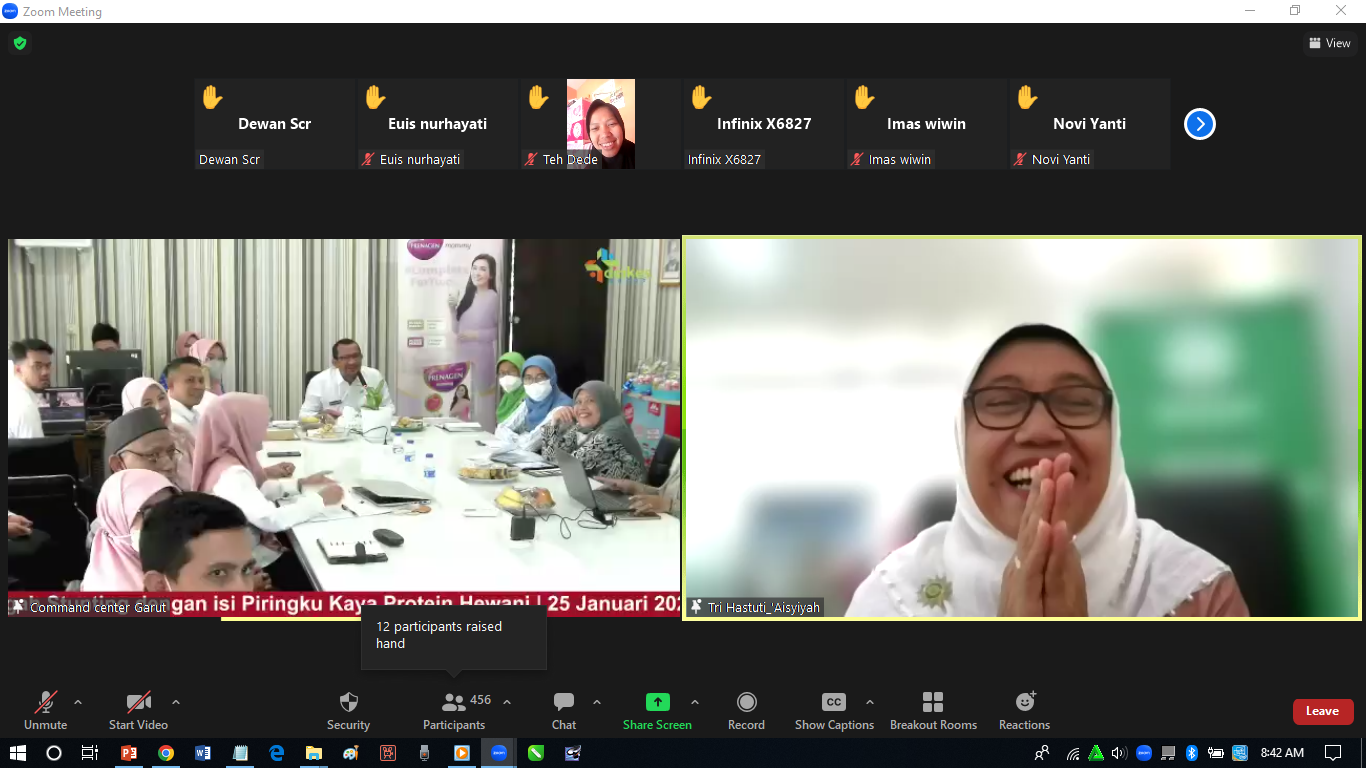
Task: Open the Chat panel
Action: [564, 703]
